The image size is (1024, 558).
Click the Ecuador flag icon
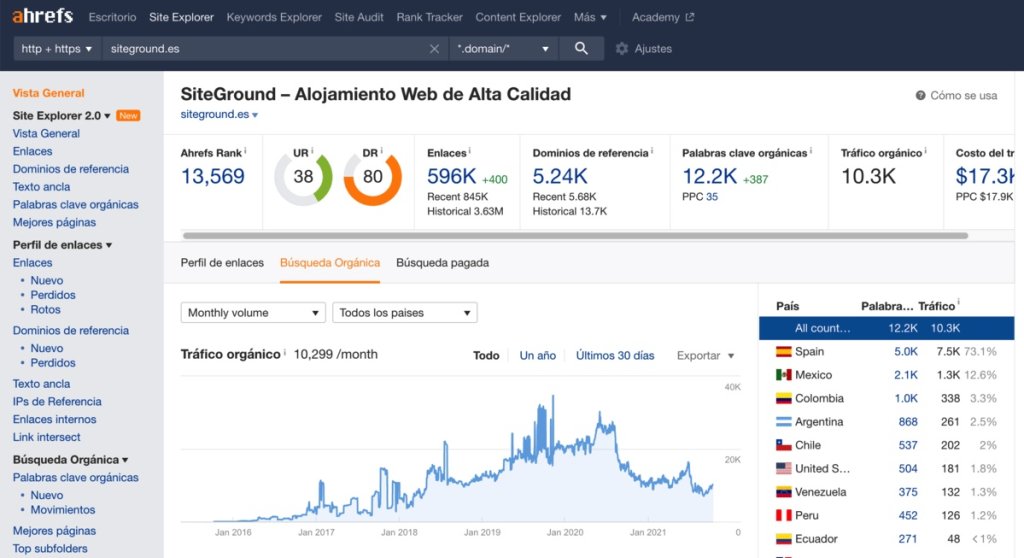tap(784, 539)
